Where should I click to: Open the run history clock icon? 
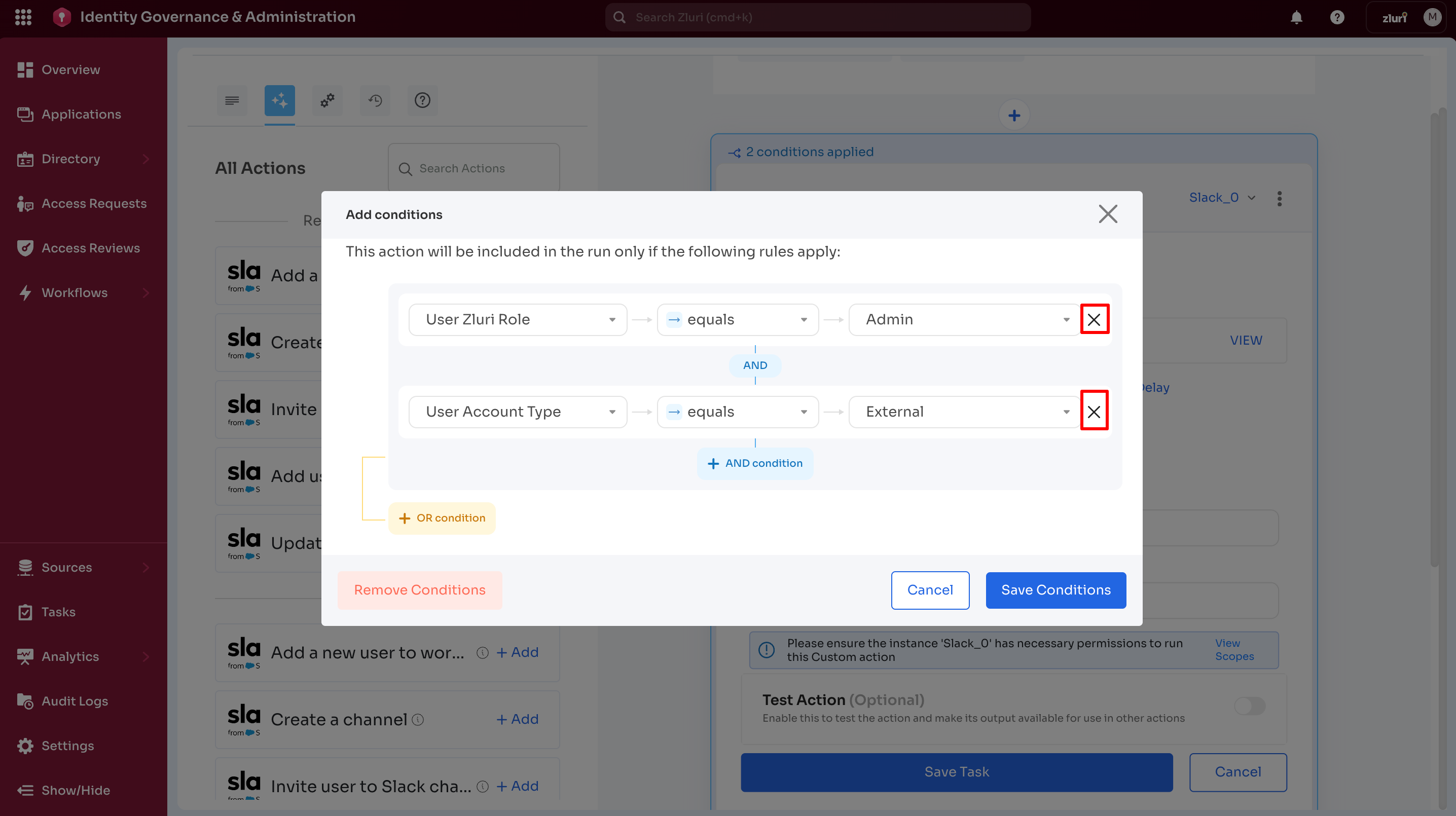pyautogui.click(x=375, y=100)
